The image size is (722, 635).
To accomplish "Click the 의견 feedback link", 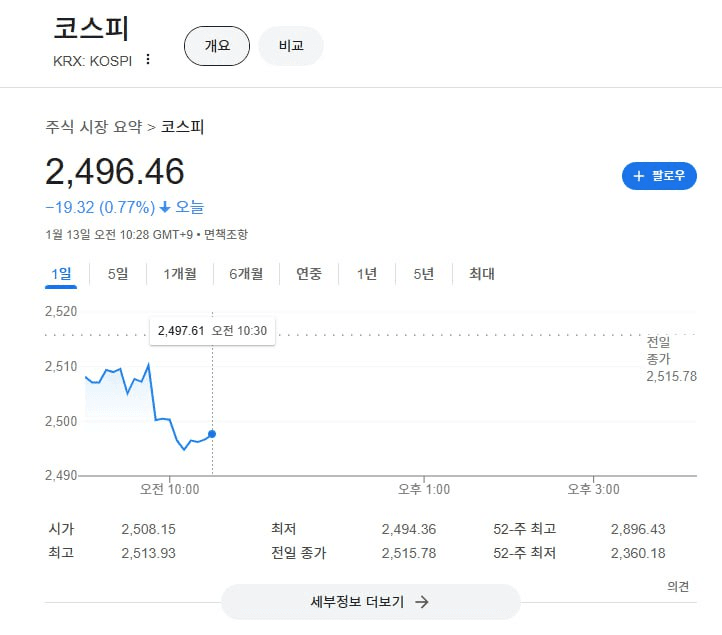I will [x=678, y=587].
